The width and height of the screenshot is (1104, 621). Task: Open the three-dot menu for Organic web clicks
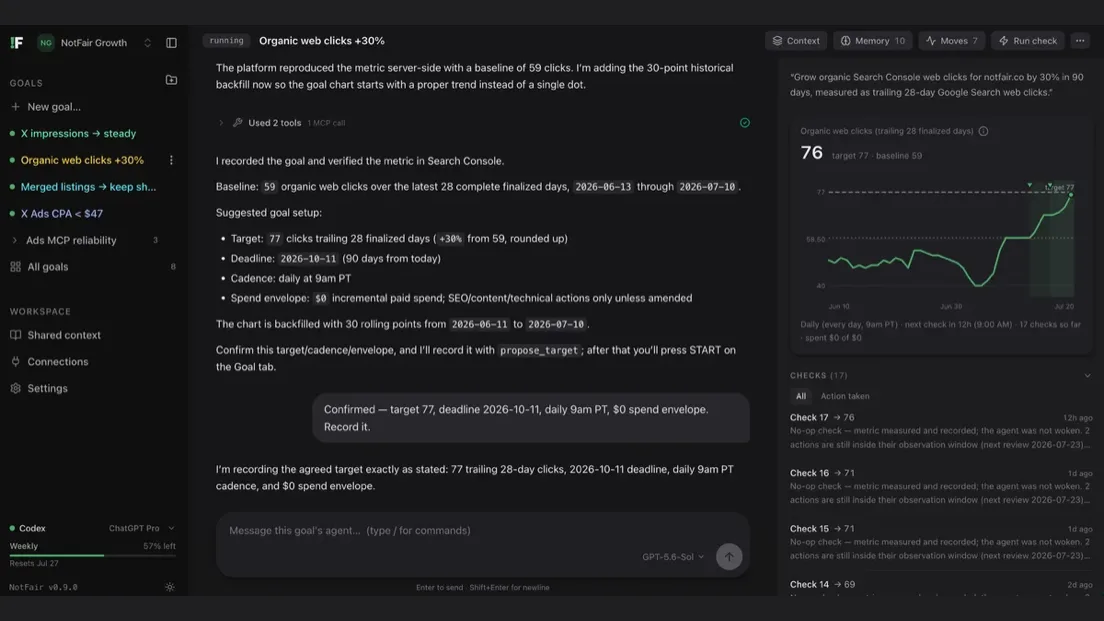(171, 161)
